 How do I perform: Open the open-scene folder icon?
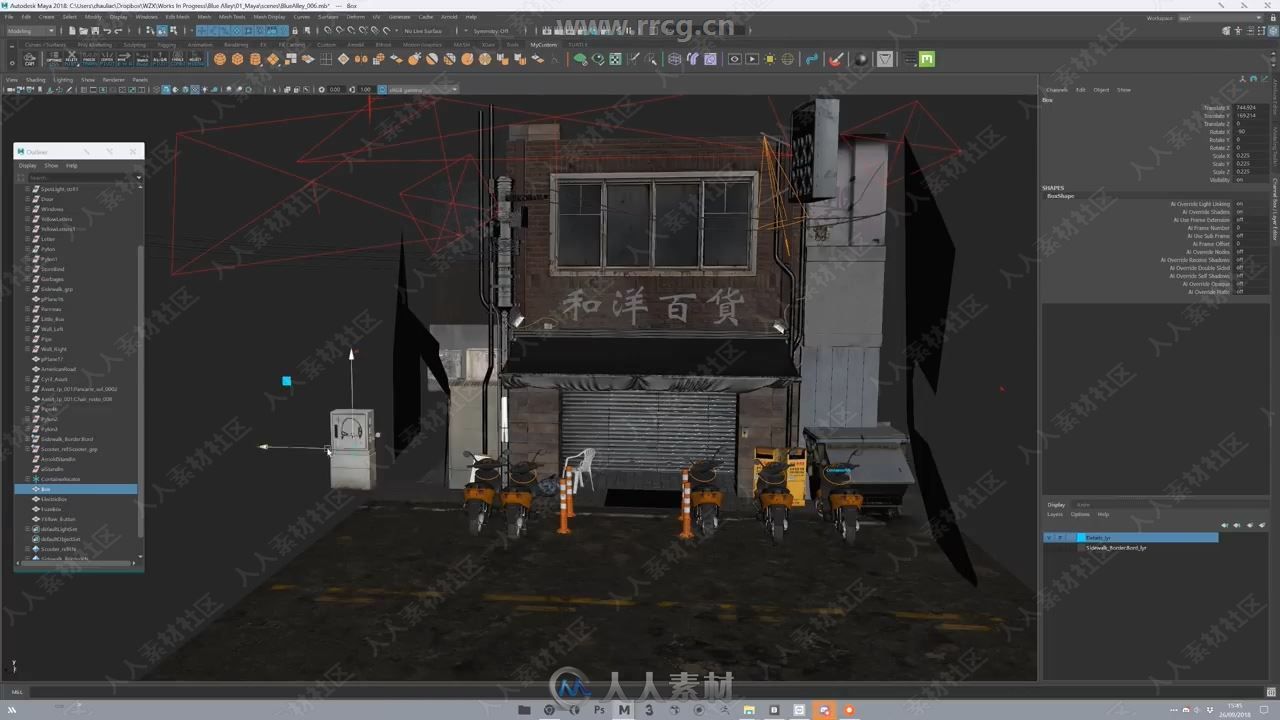(x=83, y=30)
